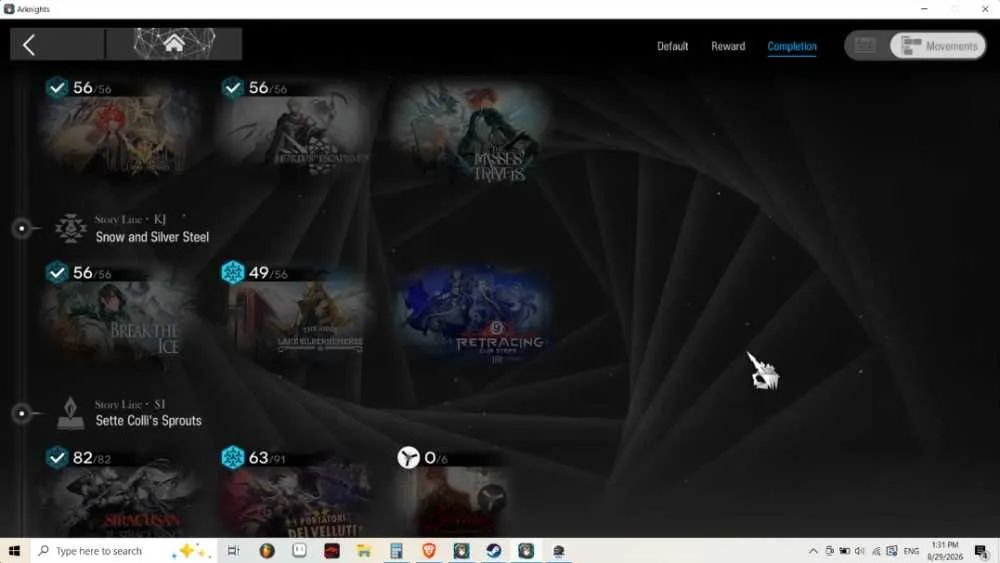Select the timeline node beside Snow and Silver Steel
Viewport: 1000px width, 563px height.
pyautogui.click(x=22, y=228)
